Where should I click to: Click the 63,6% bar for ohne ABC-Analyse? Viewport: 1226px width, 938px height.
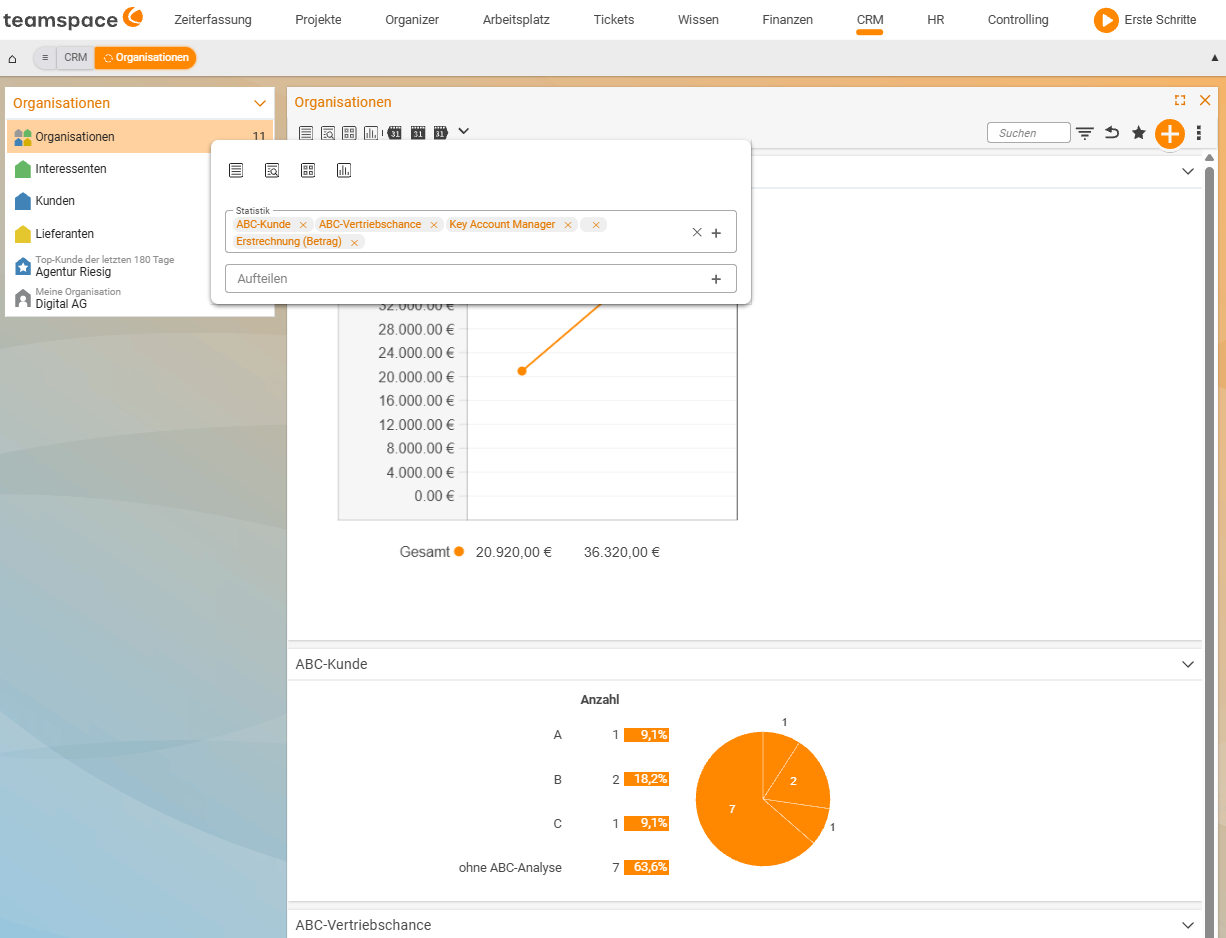pyautogui.click(x=646, y=868)
